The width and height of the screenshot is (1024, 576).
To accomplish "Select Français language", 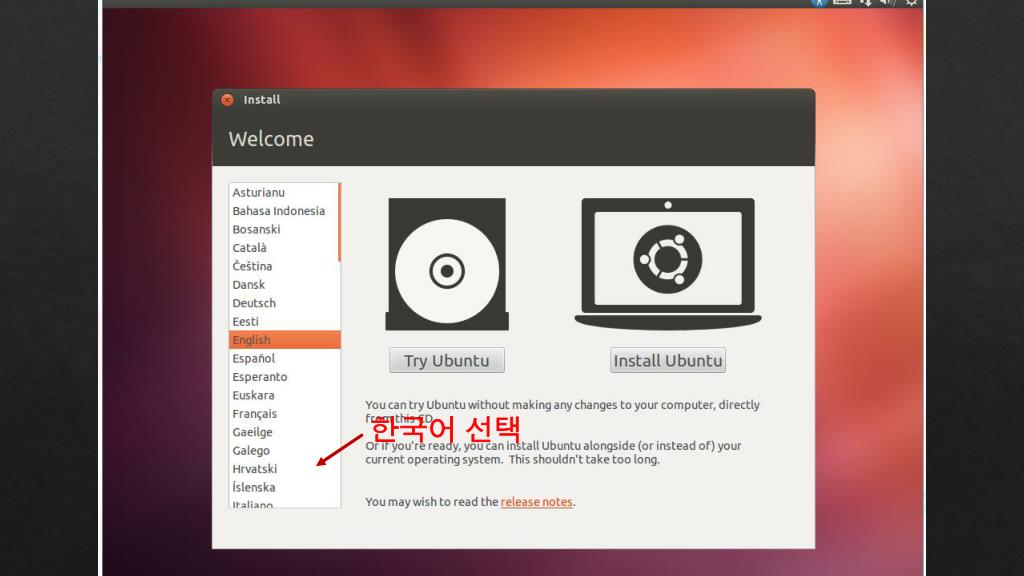I will (283, 413).
